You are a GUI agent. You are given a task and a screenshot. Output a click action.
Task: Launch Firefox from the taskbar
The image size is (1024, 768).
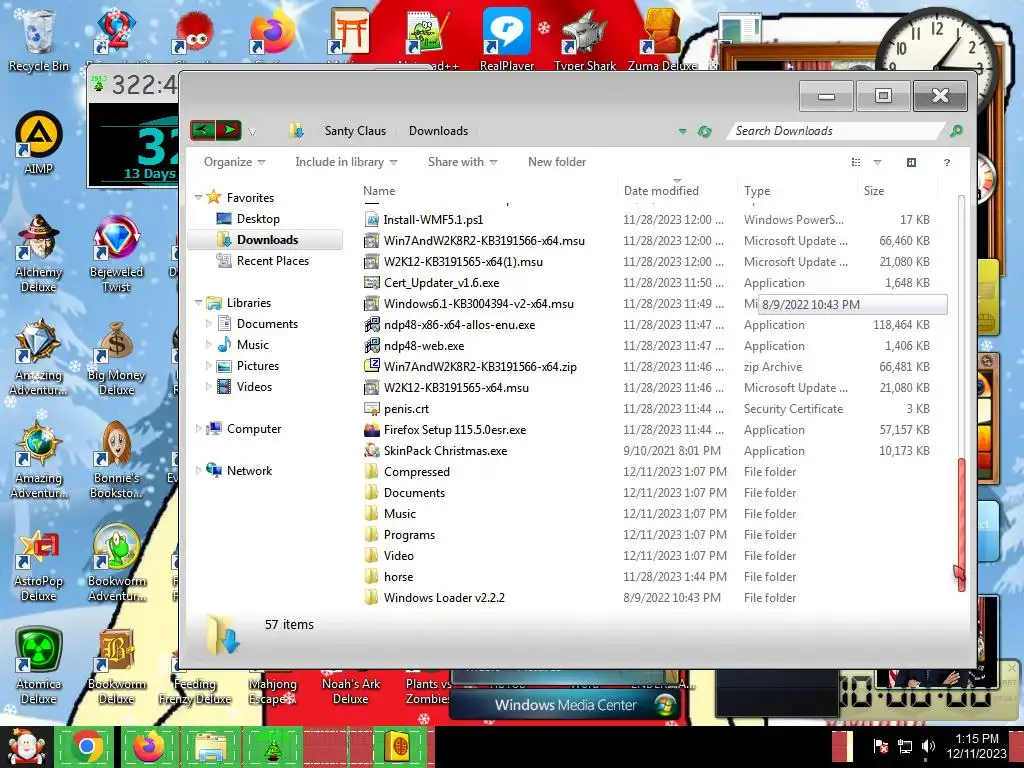[x=148, y=746]
